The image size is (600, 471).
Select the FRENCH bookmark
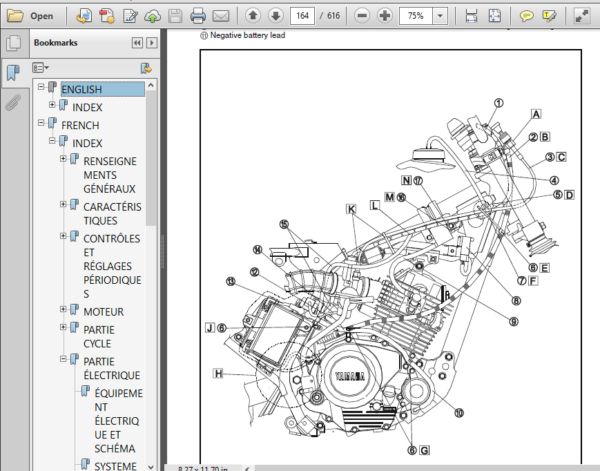[80, 125]
